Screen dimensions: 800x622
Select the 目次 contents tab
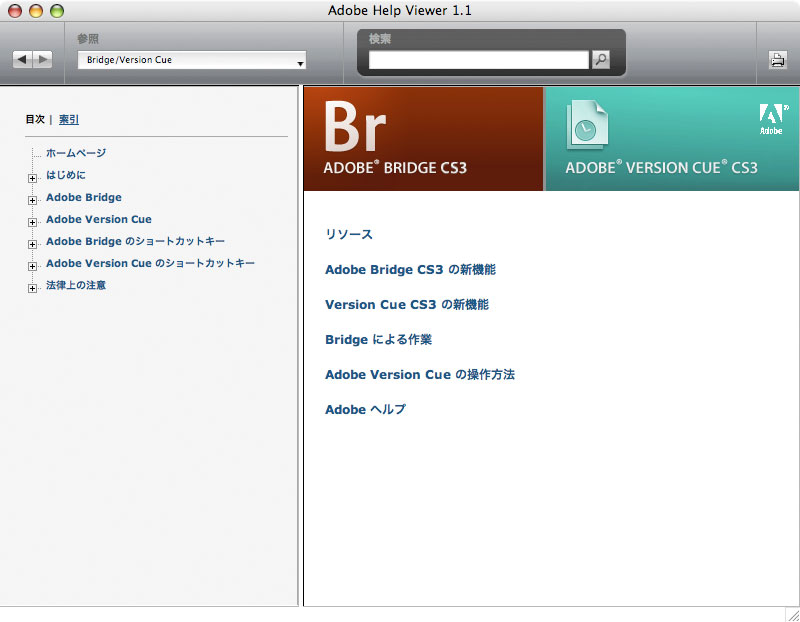(35, 119)
